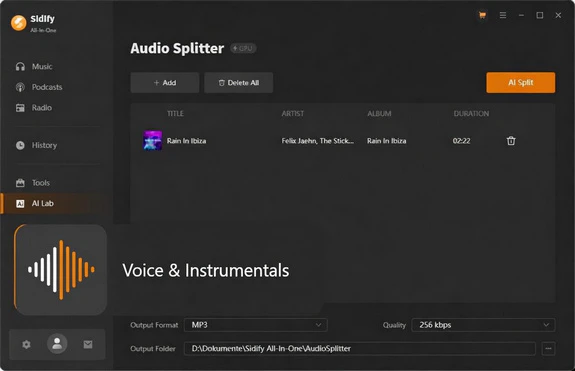Maximize the Sidify window

point(540,15)
